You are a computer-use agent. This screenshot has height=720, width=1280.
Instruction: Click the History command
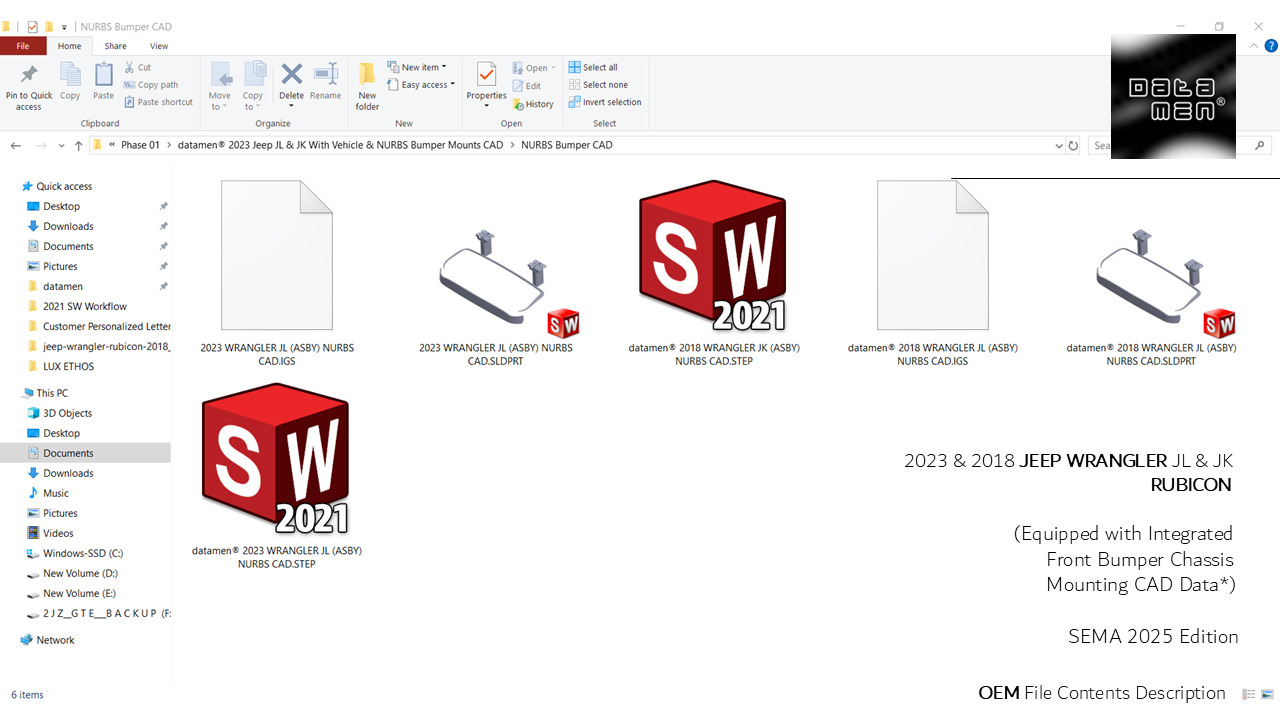(533, 104)
